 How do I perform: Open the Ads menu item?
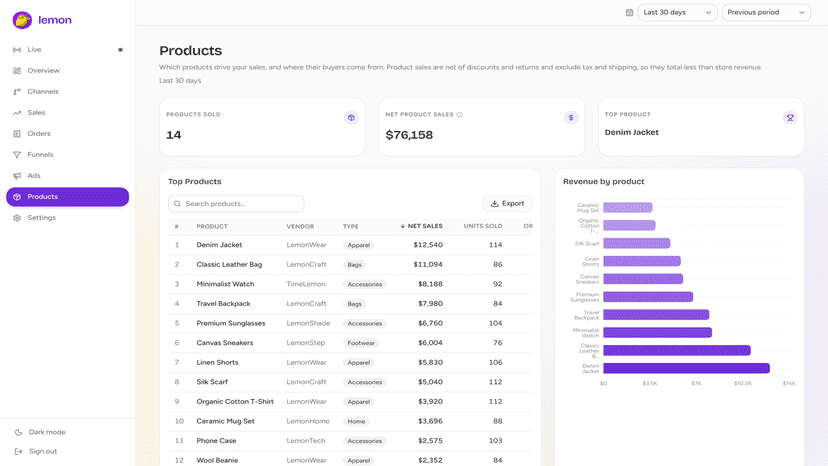[68, 176]
